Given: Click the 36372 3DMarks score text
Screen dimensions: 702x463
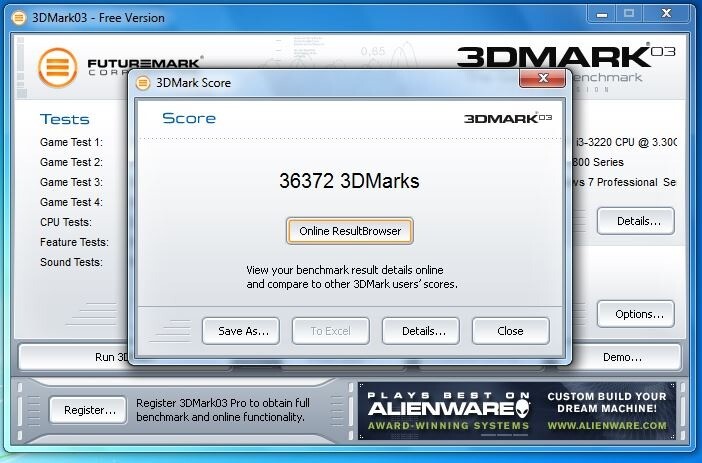Looking at the screenshot, I should pos(349,181).
